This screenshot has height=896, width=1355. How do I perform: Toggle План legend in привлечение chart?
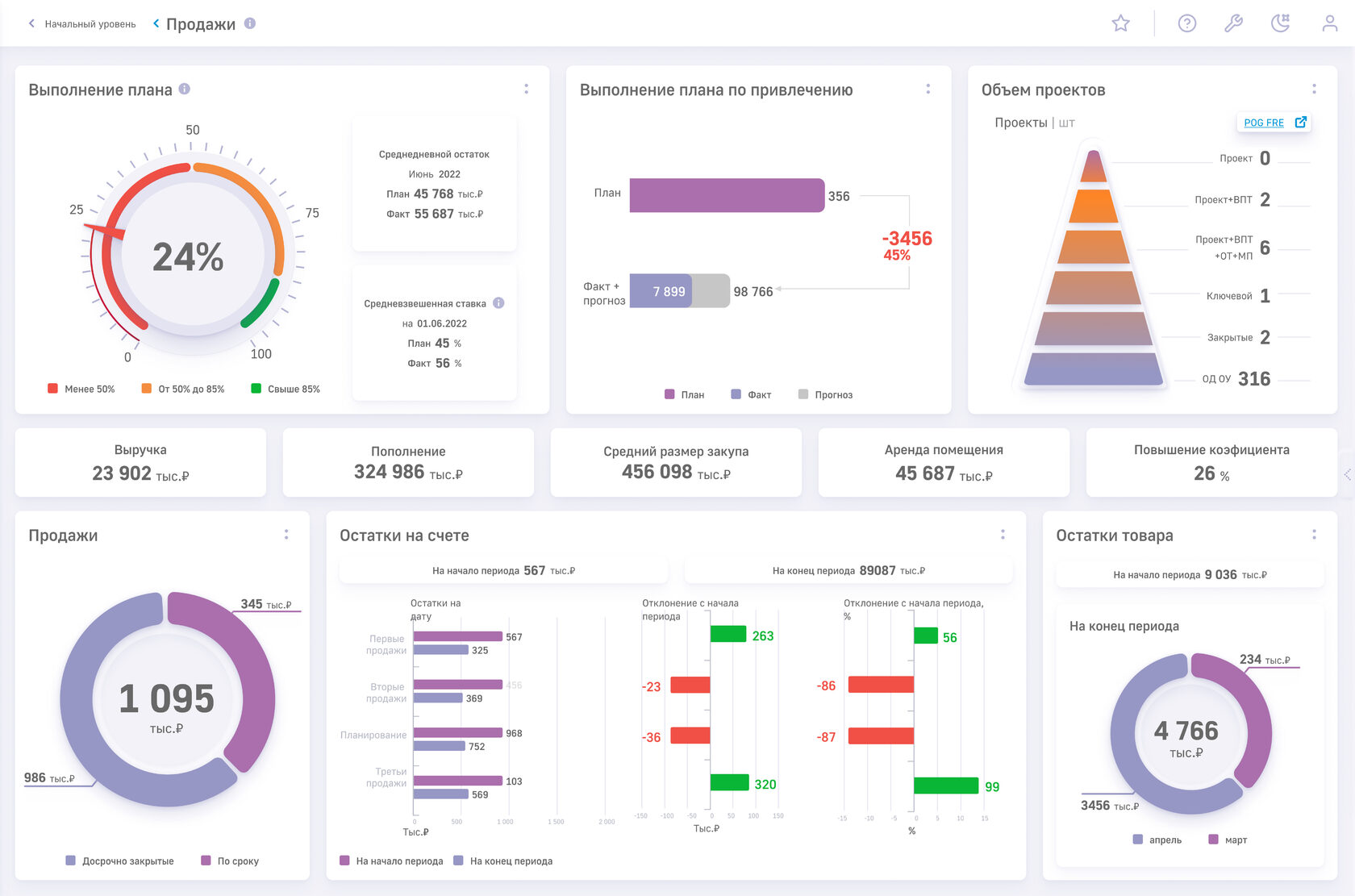[x=685, y=394]
